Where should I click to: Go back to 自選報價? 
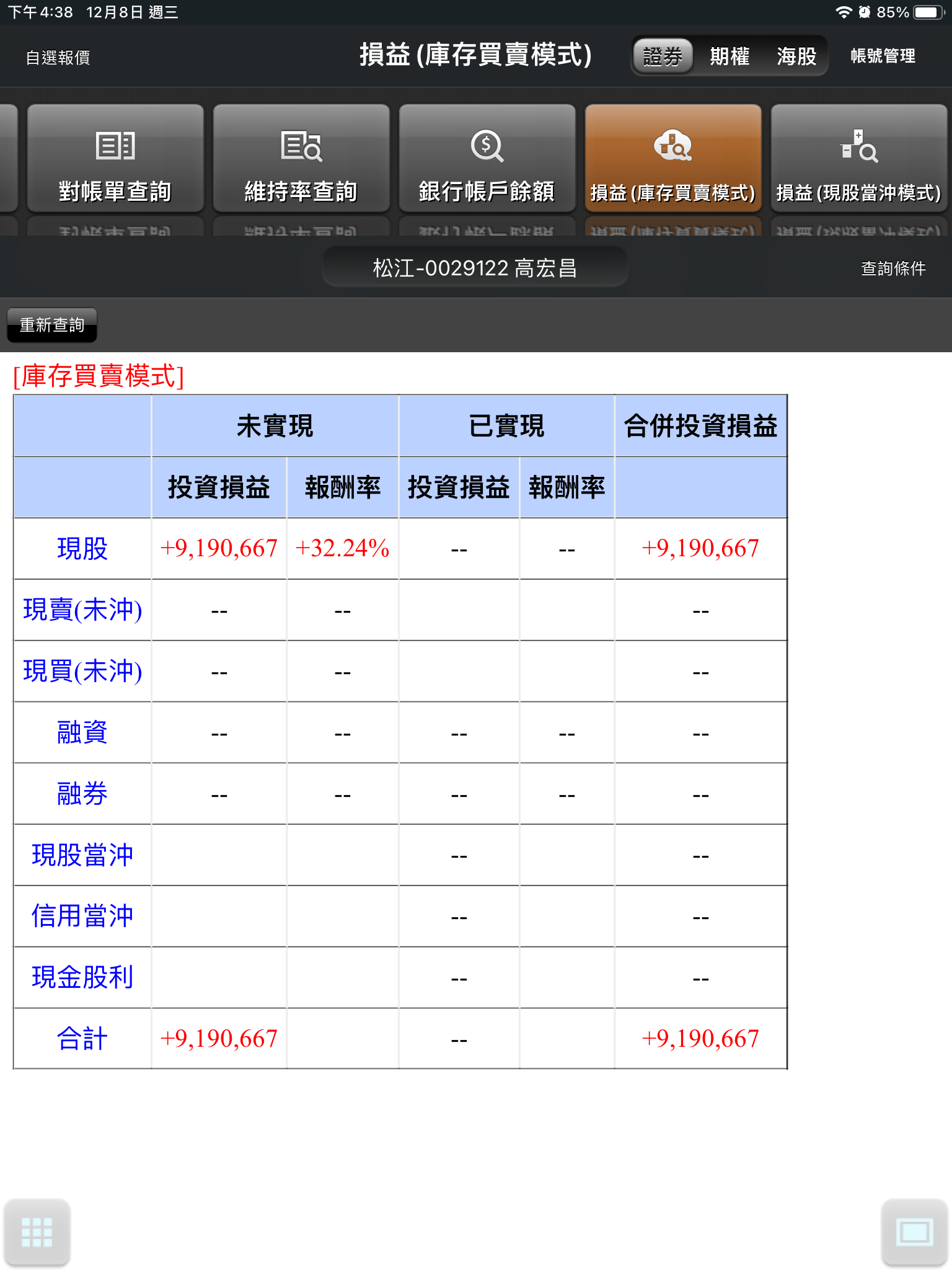[x=58, y=58]
